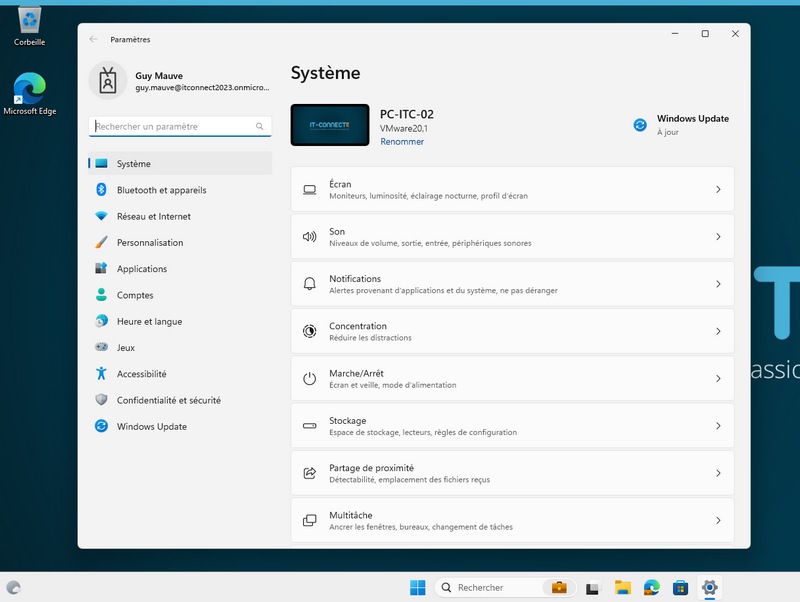Open Stockage row chevron
This screenshot has width=800, height=602.
click(718, 426)
